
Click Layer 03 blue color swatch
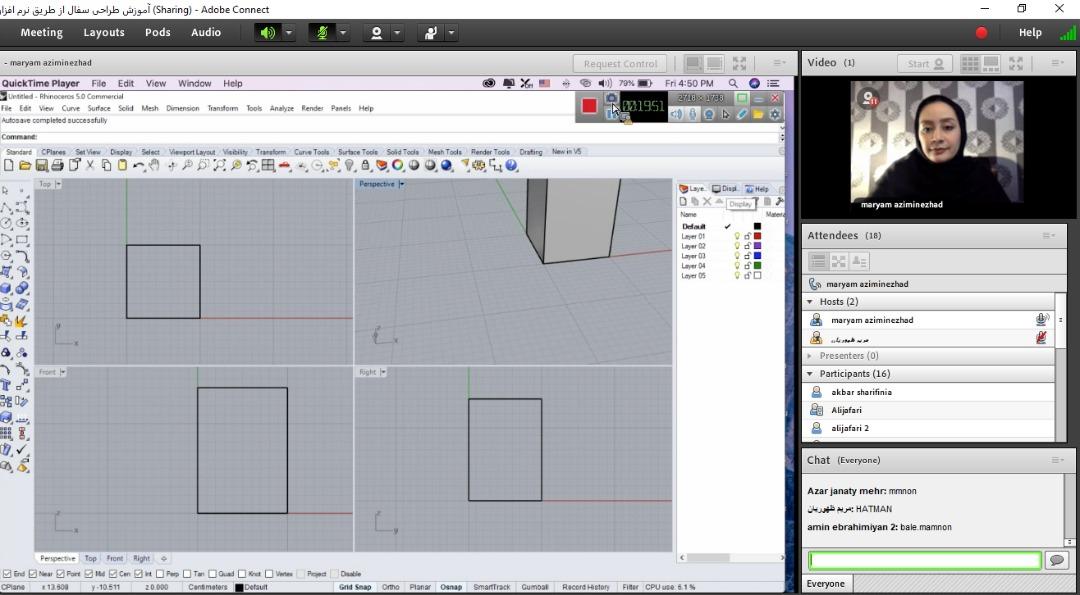pyautogui.click(x=757, y=256)
